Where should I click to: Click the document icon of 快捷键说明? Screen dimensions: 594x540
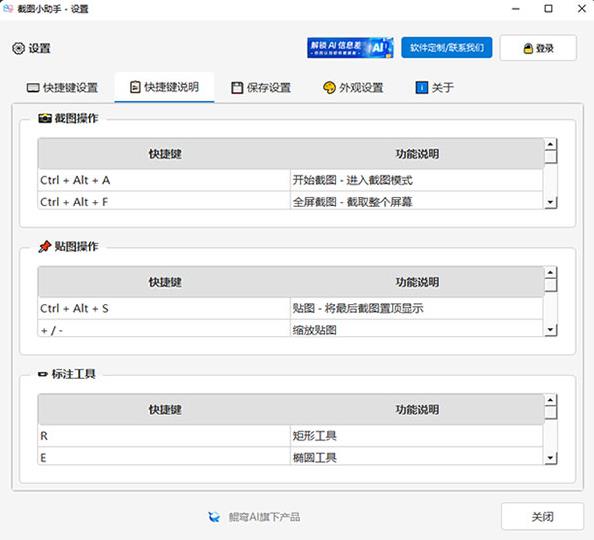pos(135,87)
